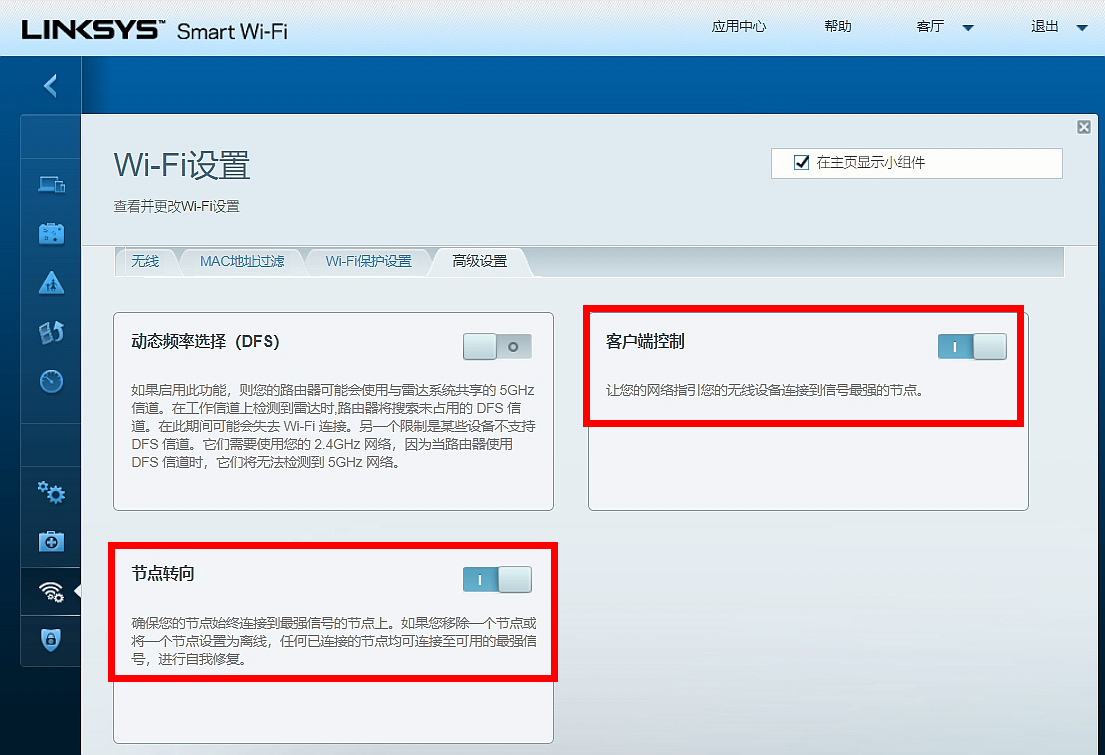Open the Connectivity settings gears icon
Viewport: 1105px width, 755px height.
click(x=51, y=492)
